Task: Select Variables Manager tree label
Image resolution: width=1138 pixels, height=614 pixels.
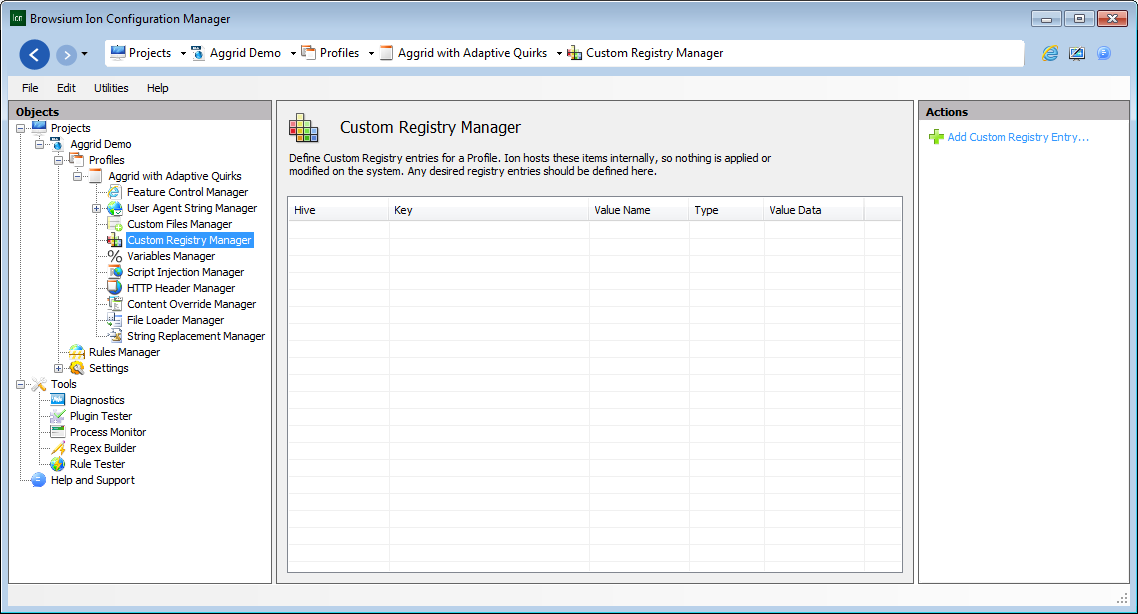Action: click(x=171, y=256)
